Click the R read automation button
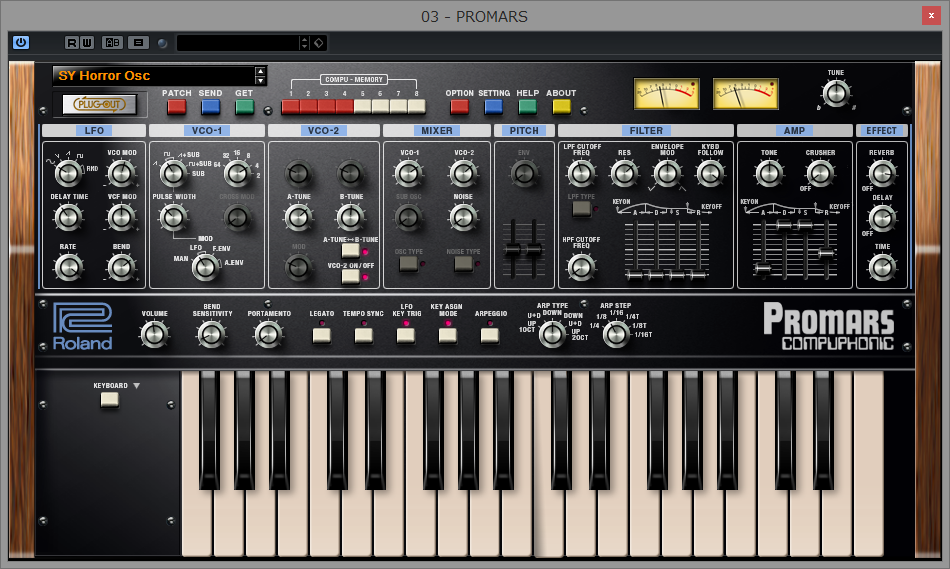This screenshot has width=950, height=569. pos(71,42)
